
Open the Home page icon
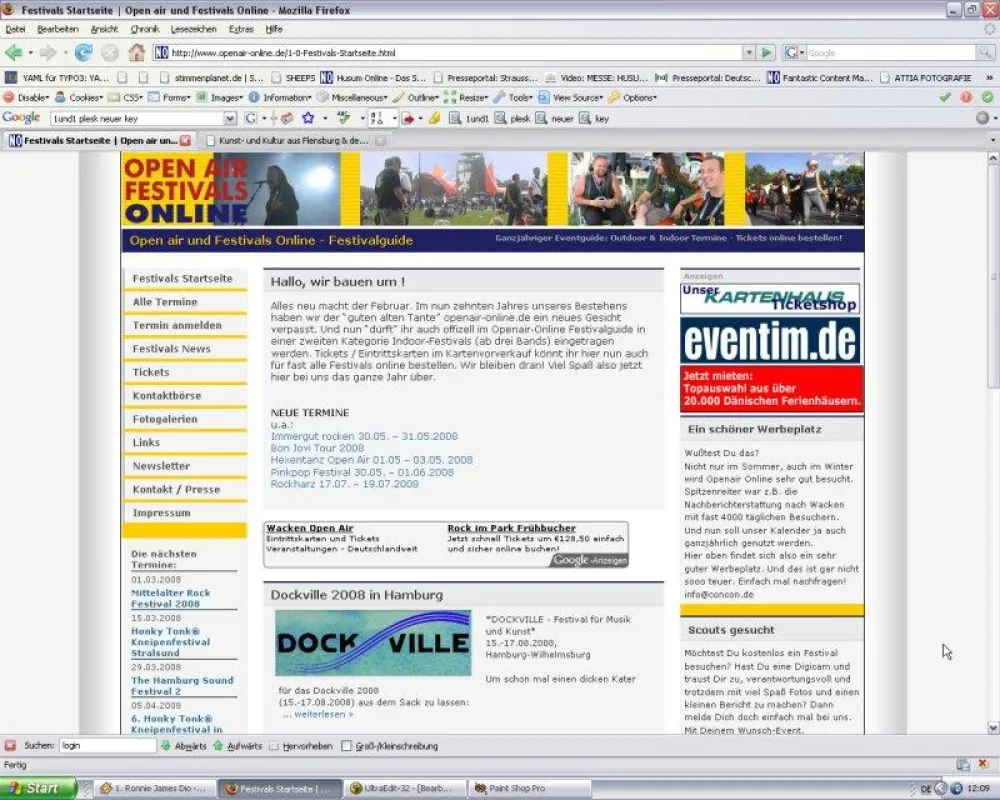click(136, 53)
